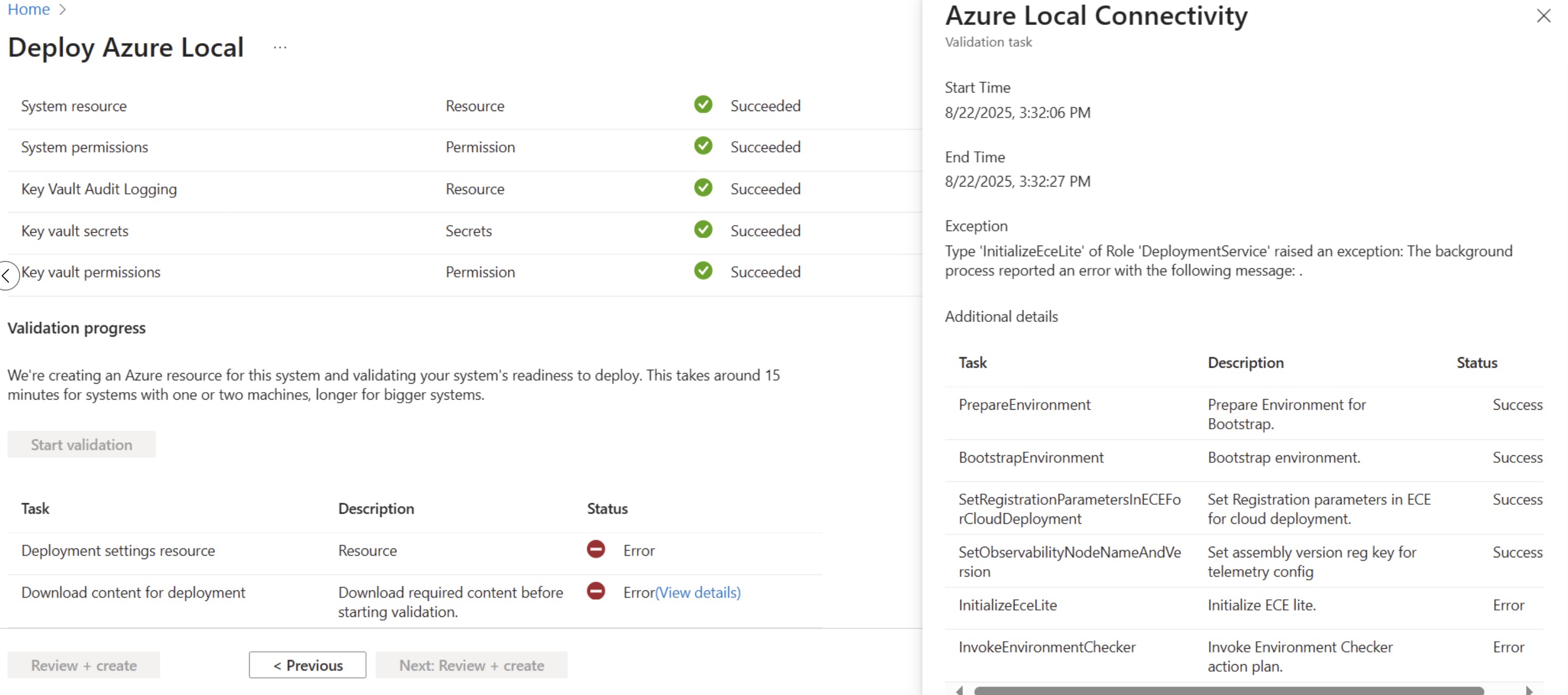The image size is (1568, 695).
Task: Click the Validation progress heading
Action: pos(76,328)
